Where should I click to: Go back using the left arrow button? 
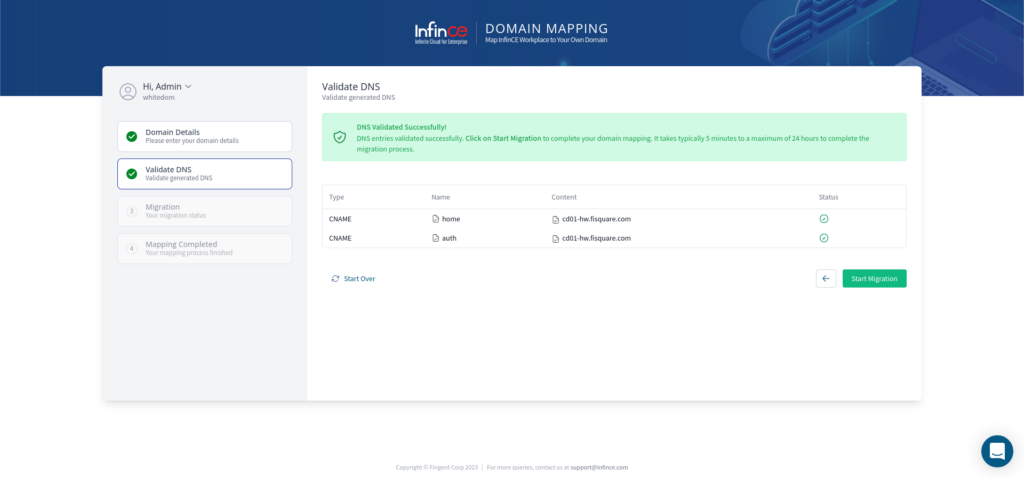[x=825, y=278]
